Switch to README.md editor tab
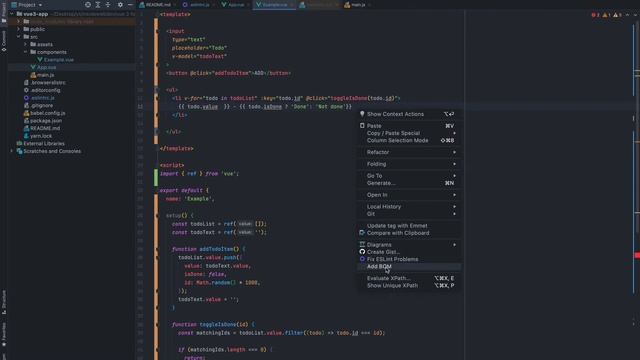The width and height of the screenshot is (640, 360). [155, 5]
